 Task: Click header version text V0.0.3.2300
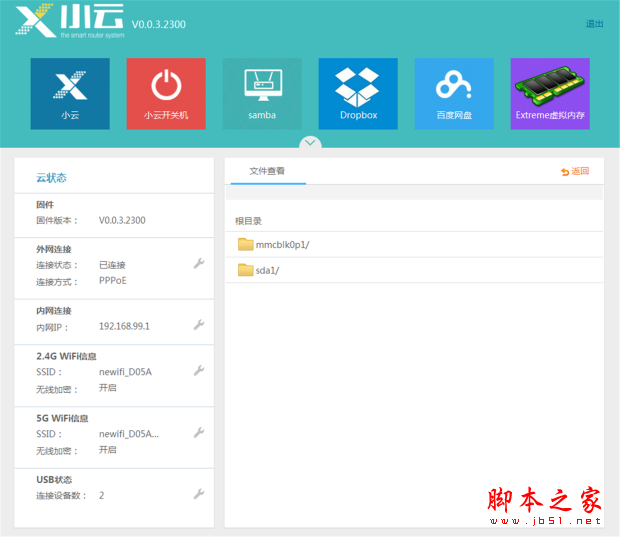pos(159,25)
